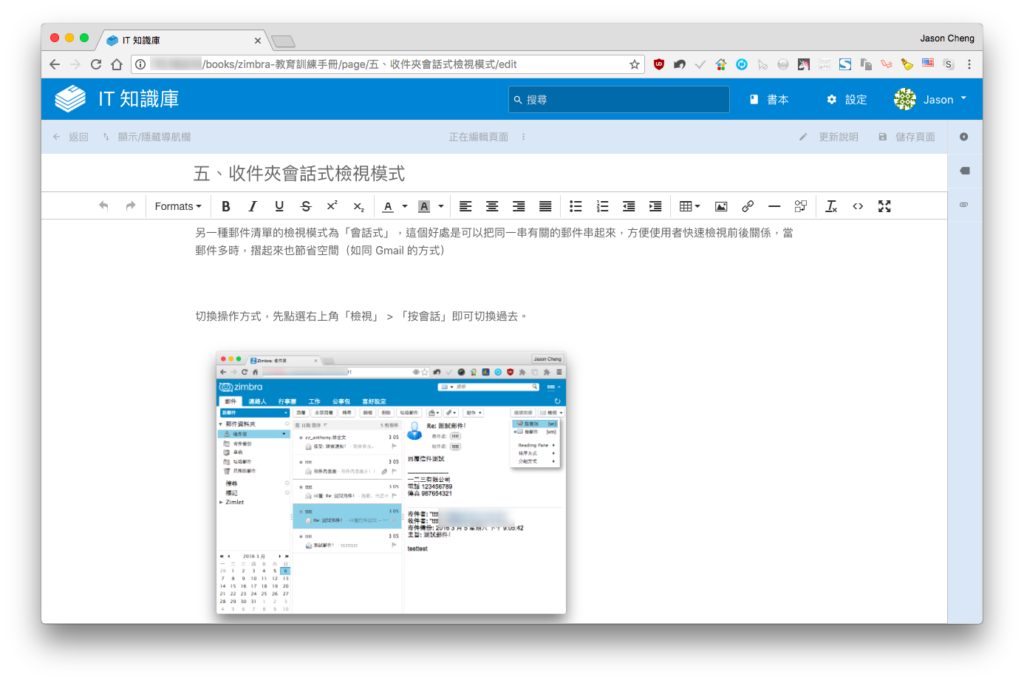Align text left

click(x=465, y=206)
